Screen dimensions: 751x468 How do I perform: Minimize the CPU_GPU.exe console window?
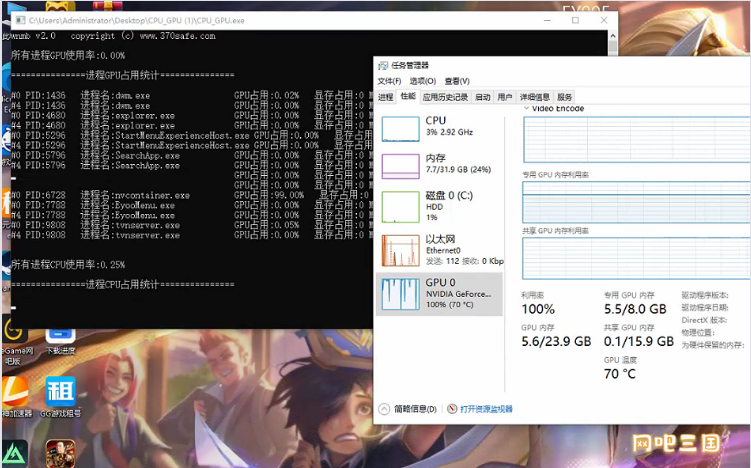click(547, 20)
